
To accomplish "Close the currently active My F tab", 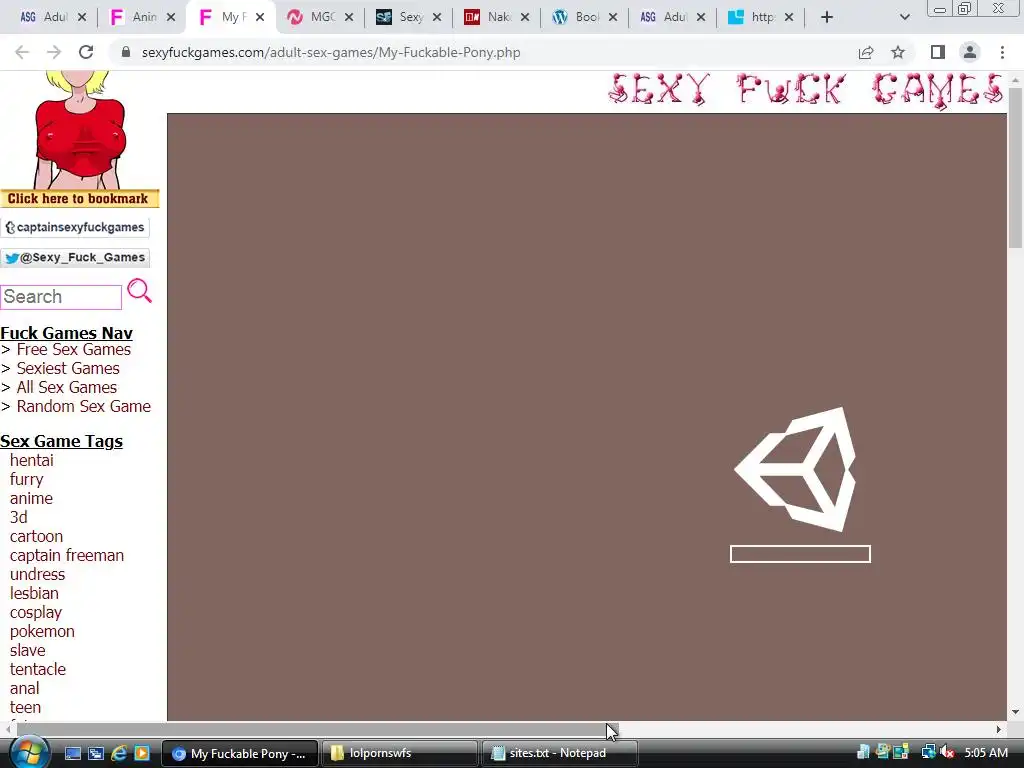I will tap(260, 17).
